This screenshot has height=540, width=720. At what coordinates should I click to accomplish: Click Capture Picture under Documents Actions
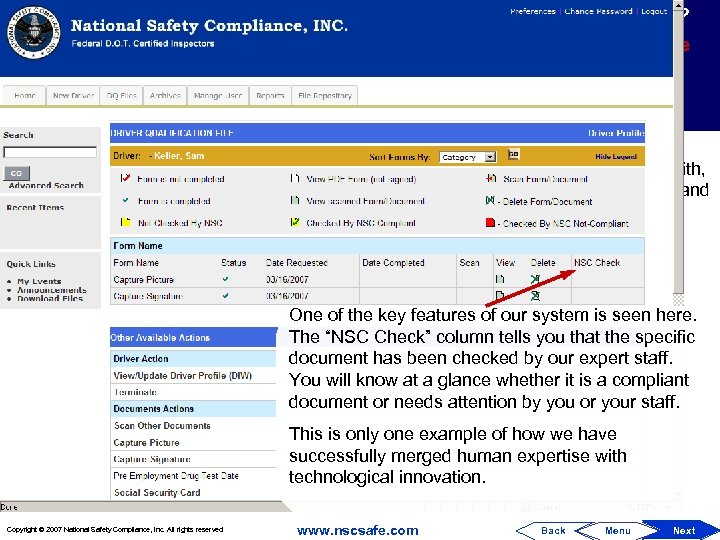[146, 443]
